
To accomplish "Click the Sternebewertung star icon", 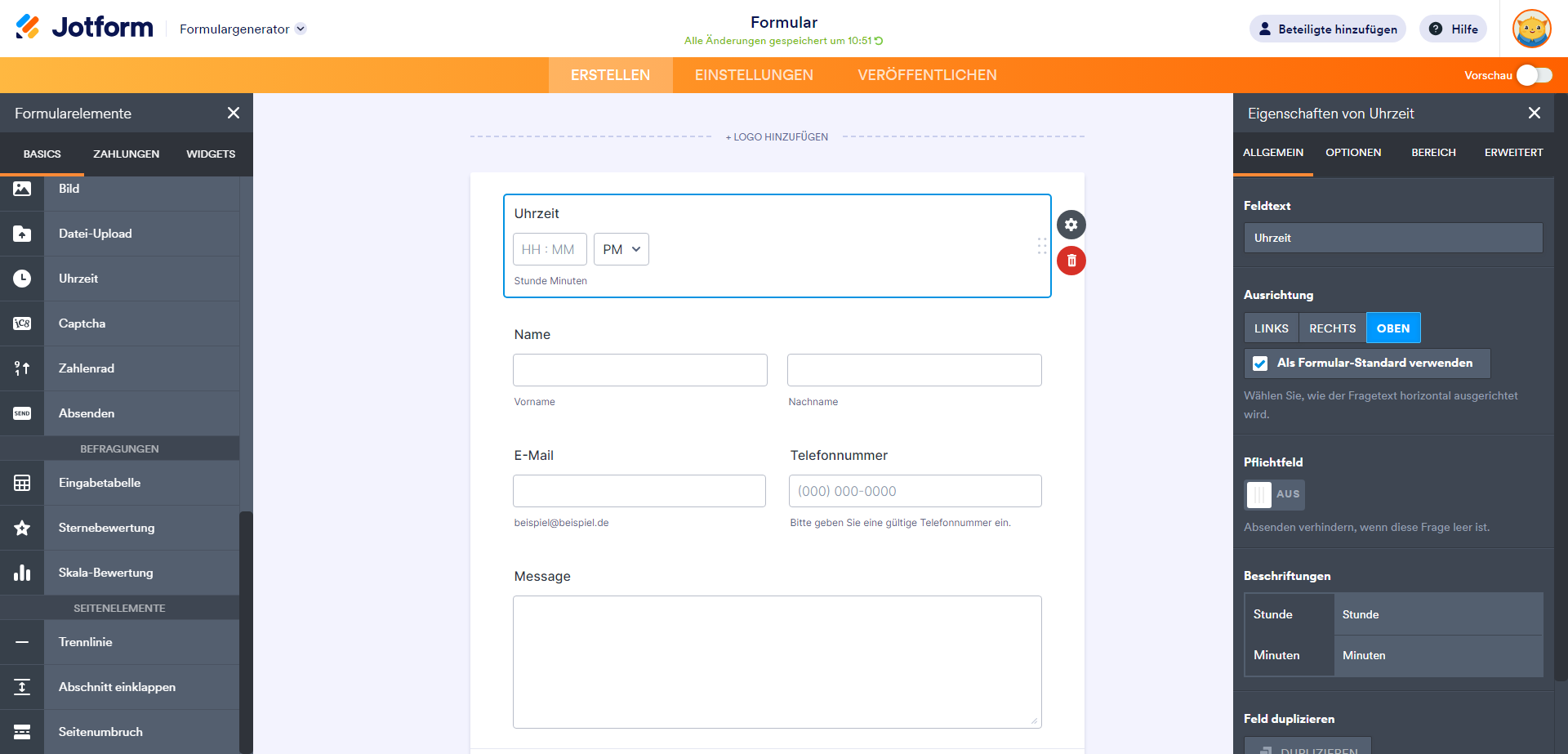I will coord(22,528).
